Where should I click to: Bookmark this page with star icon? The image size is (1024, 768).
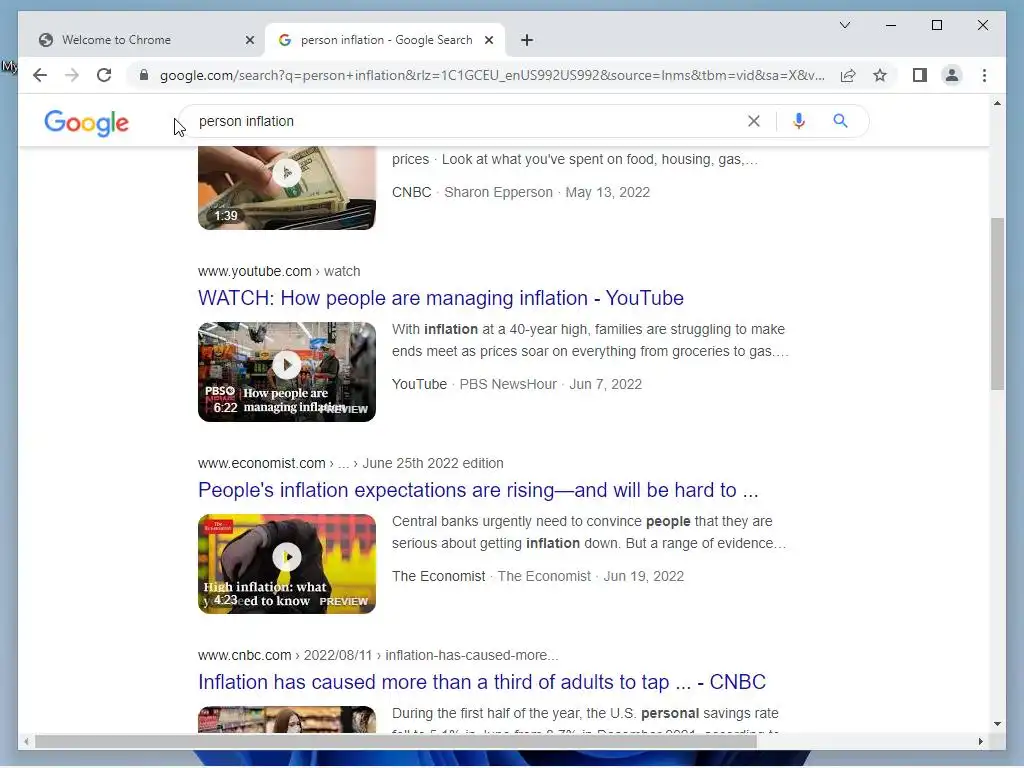pos(880,75)
